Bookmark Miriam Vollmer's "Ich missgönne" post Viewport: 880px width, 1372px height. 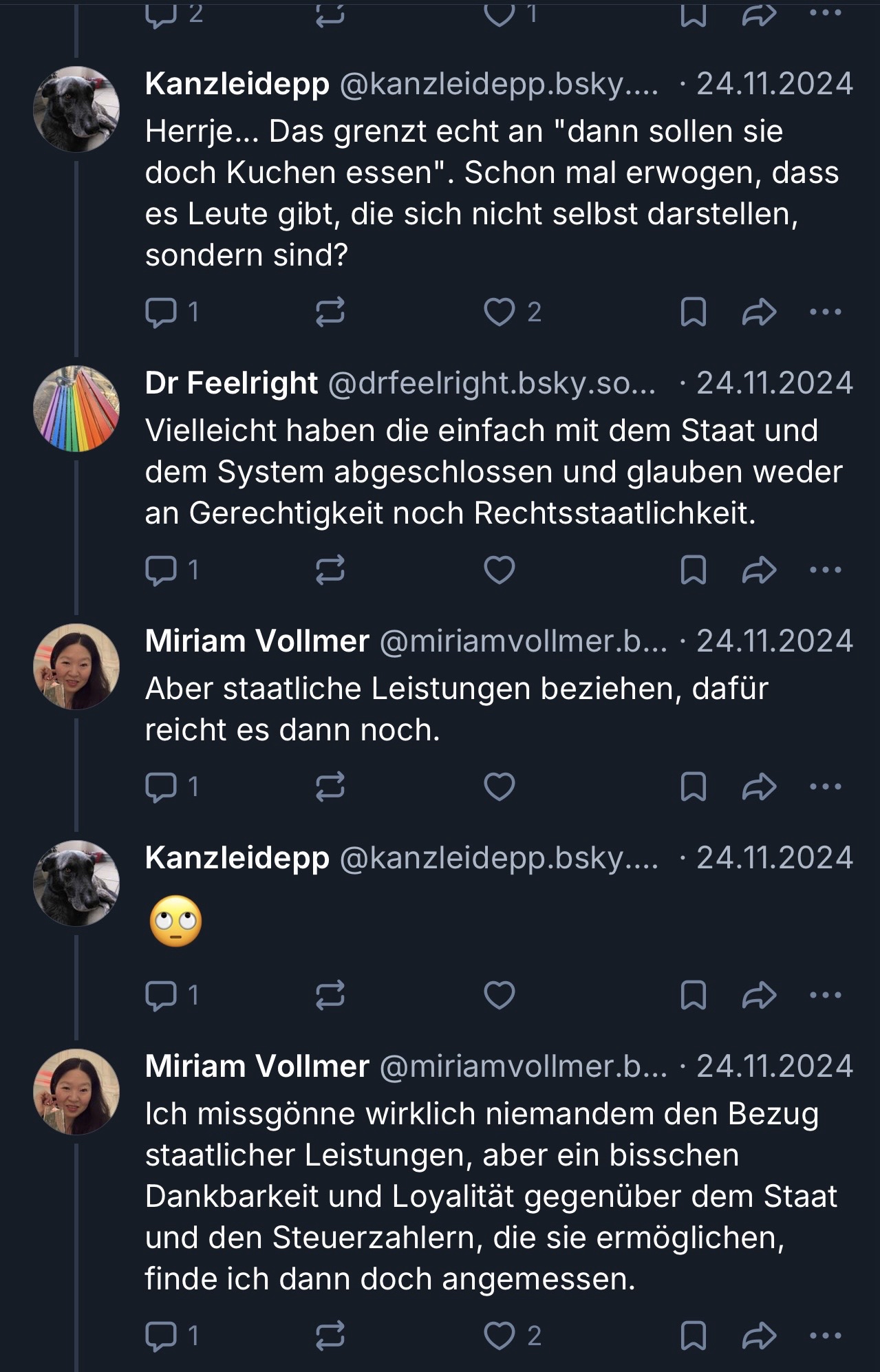(693, 1336)
